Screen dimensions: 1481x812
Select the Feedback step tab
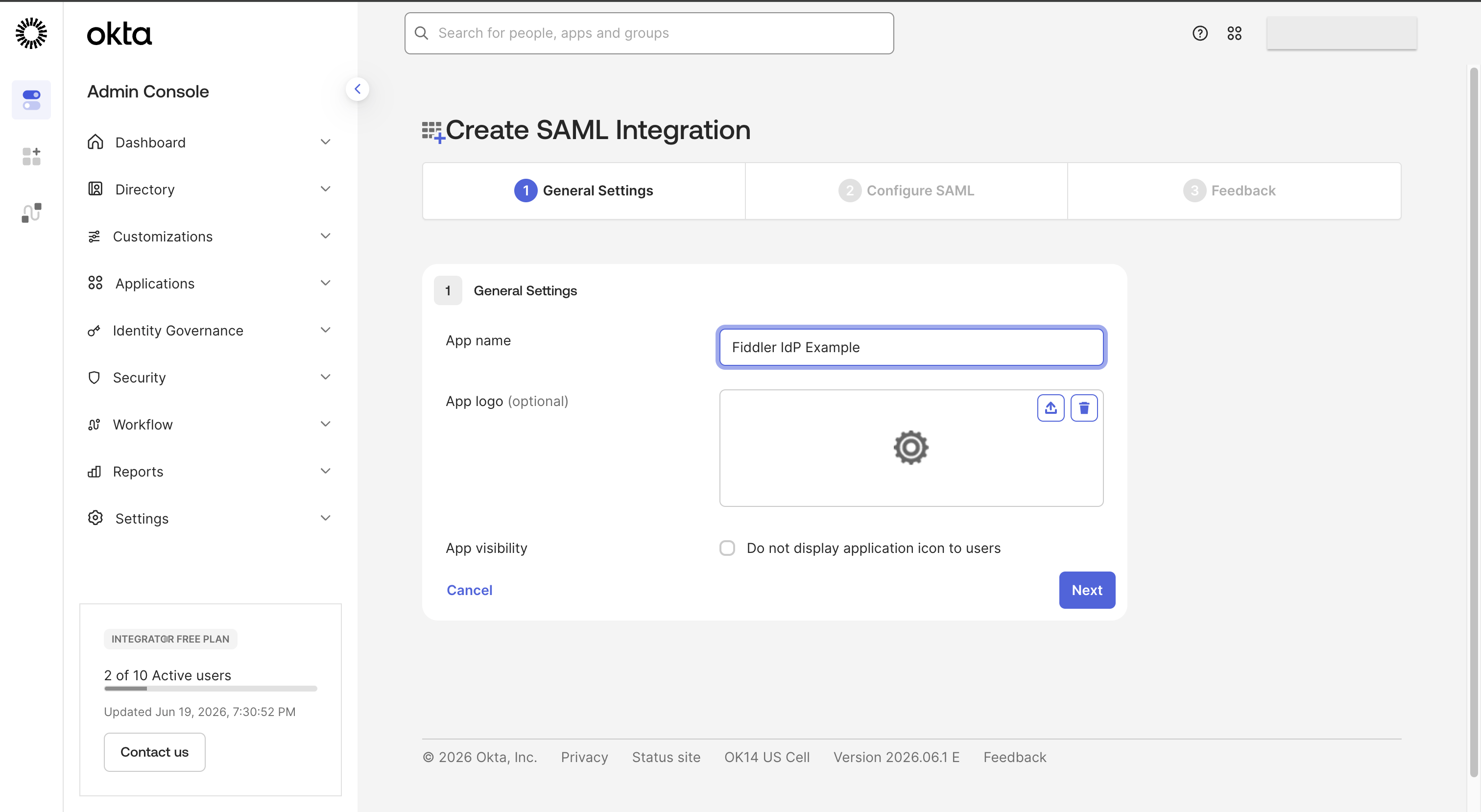1234,191
